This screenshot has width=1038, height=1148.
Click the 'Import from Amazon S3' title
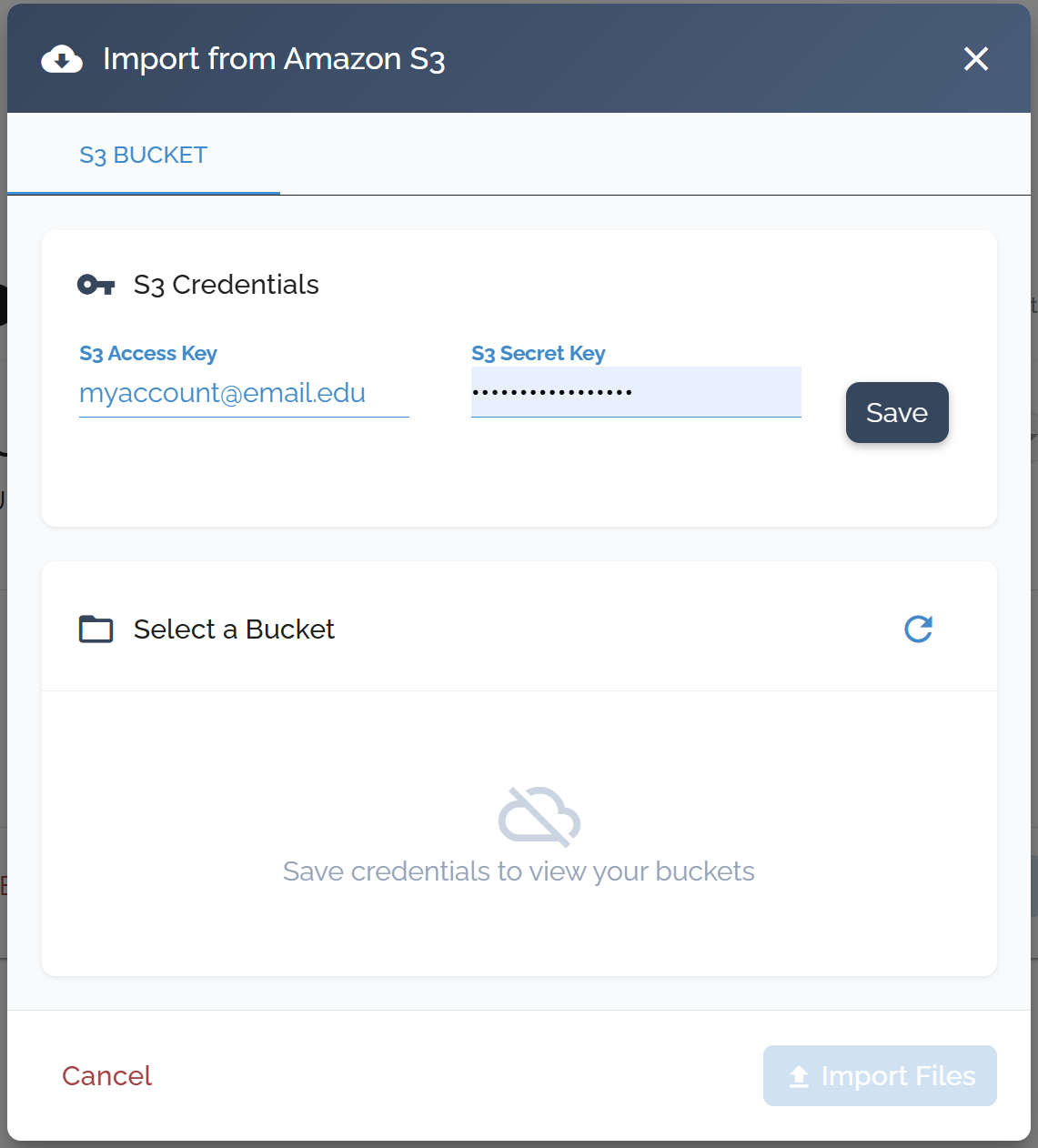273,59
